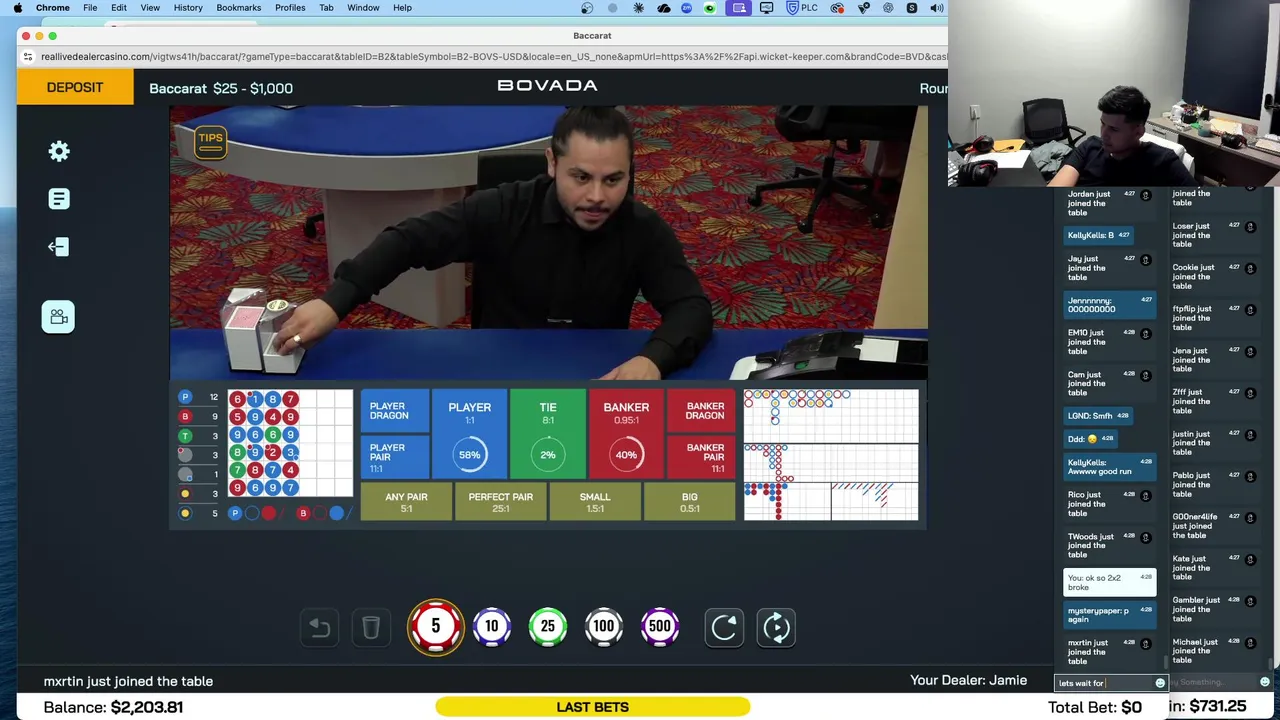
Task: Open the File menu
Action: tap(90, 8)
